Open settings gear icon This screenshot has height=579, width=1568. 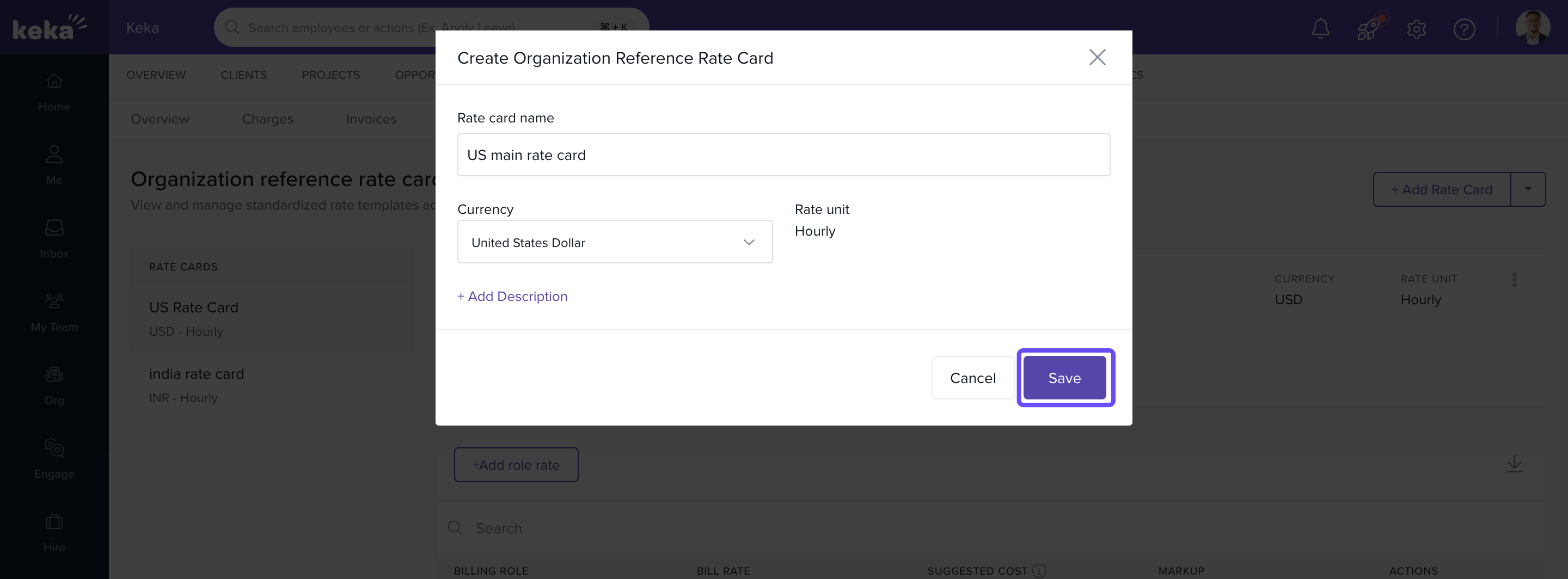coord(1416,29)
